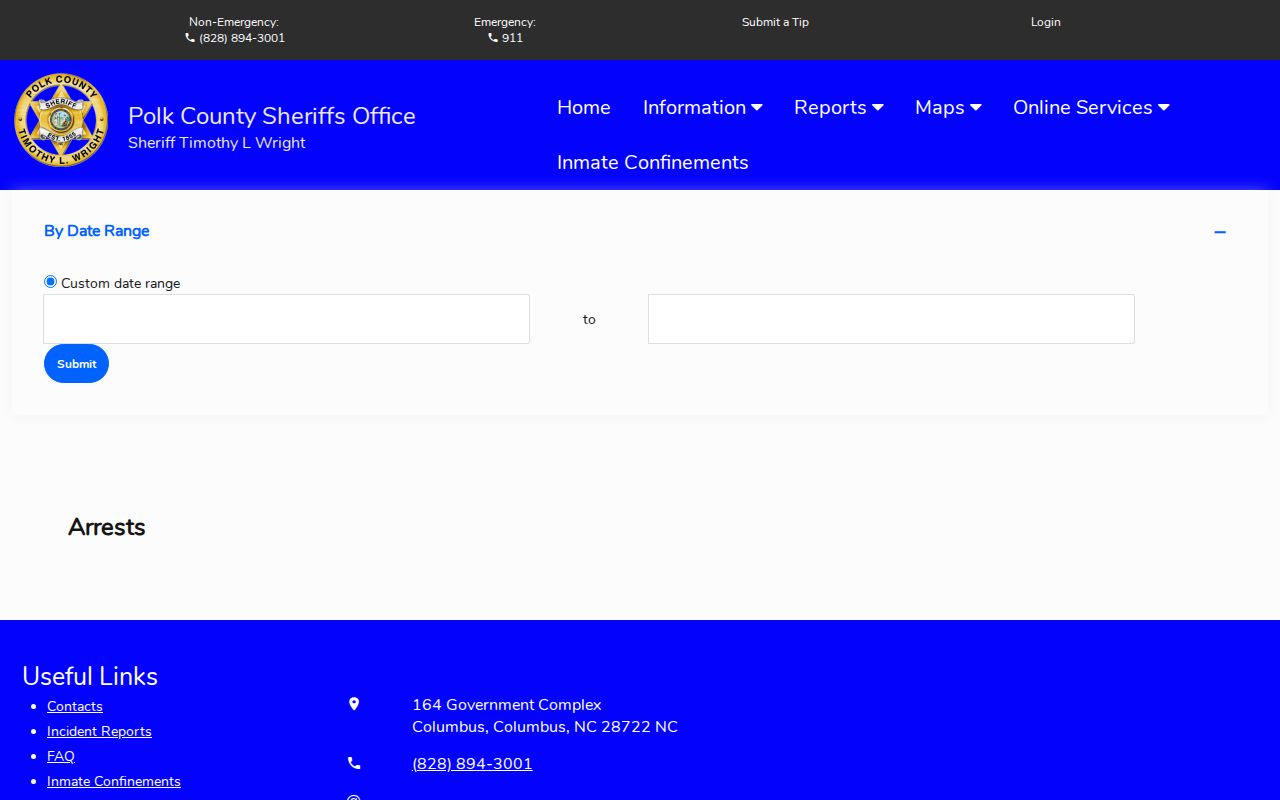The width and height of the screenshot is (1280, 800).
Task: Click the 164 Government Complex address text
Action: (x=507, y=705)
